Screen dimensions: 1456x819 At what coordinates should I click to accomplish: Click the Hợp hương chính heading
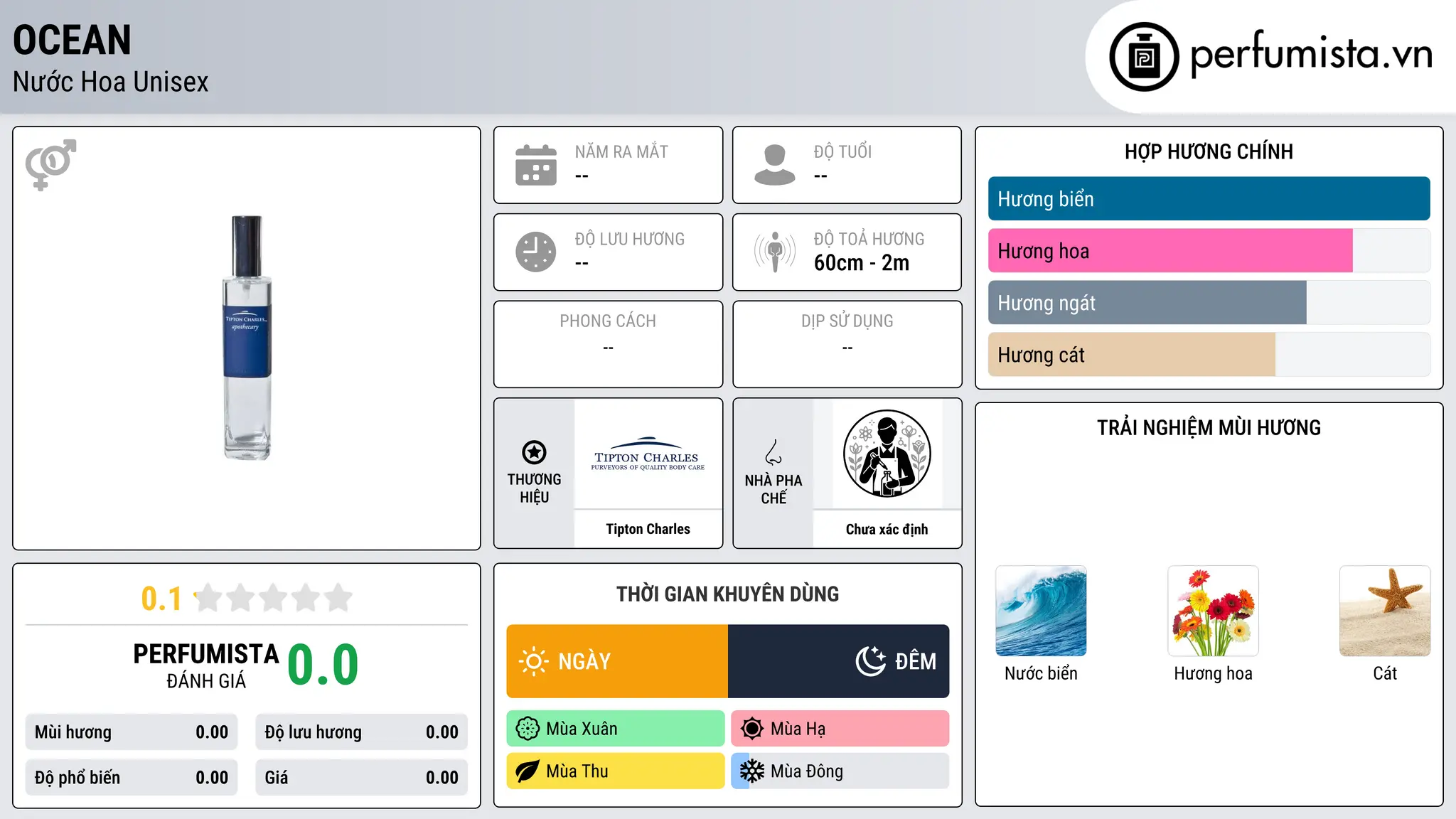[1209, 151]
